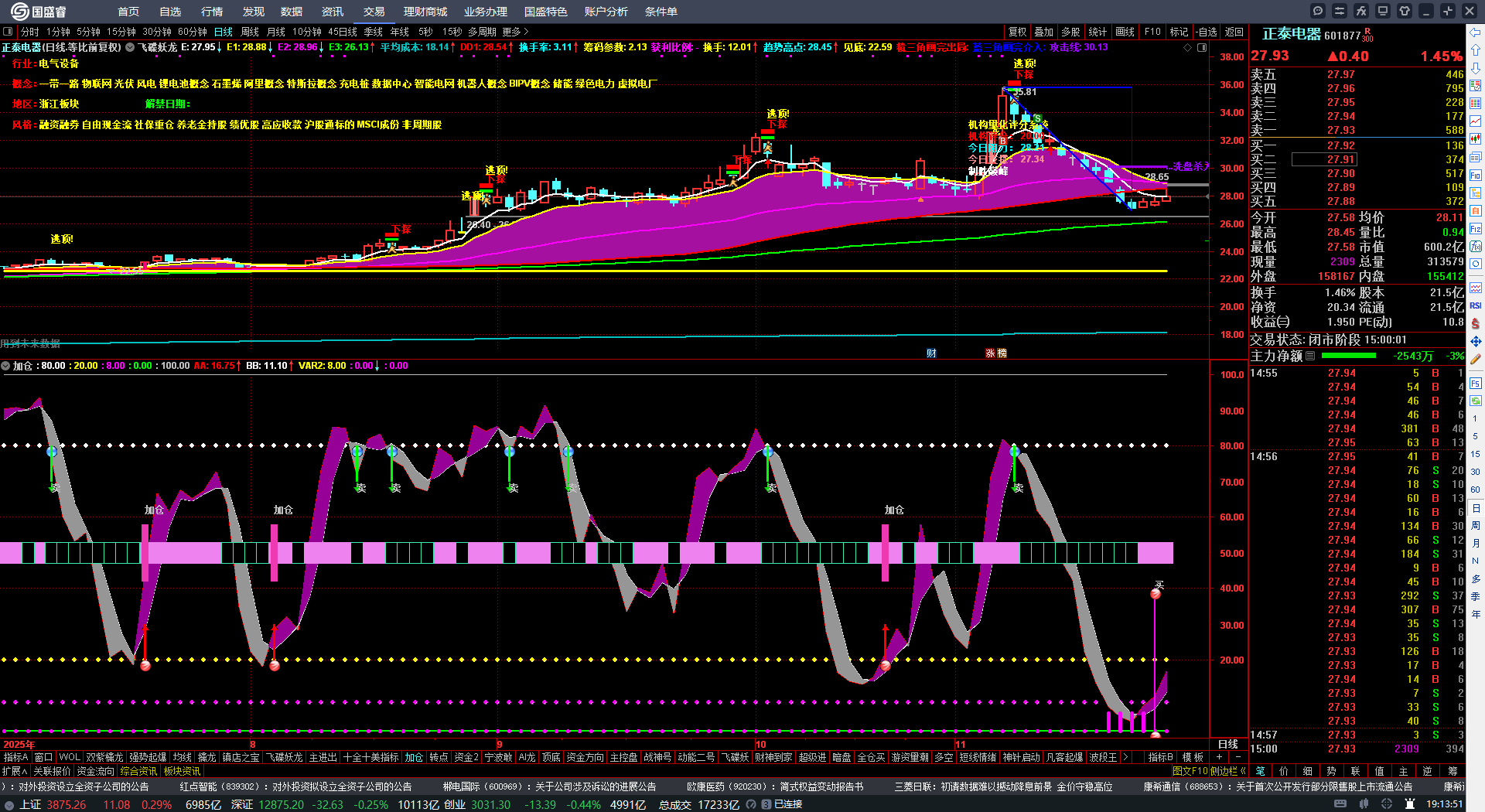Click the plus zoom-in button under 日线
Screen dimensions: 1485x812
pos(1219,757)
